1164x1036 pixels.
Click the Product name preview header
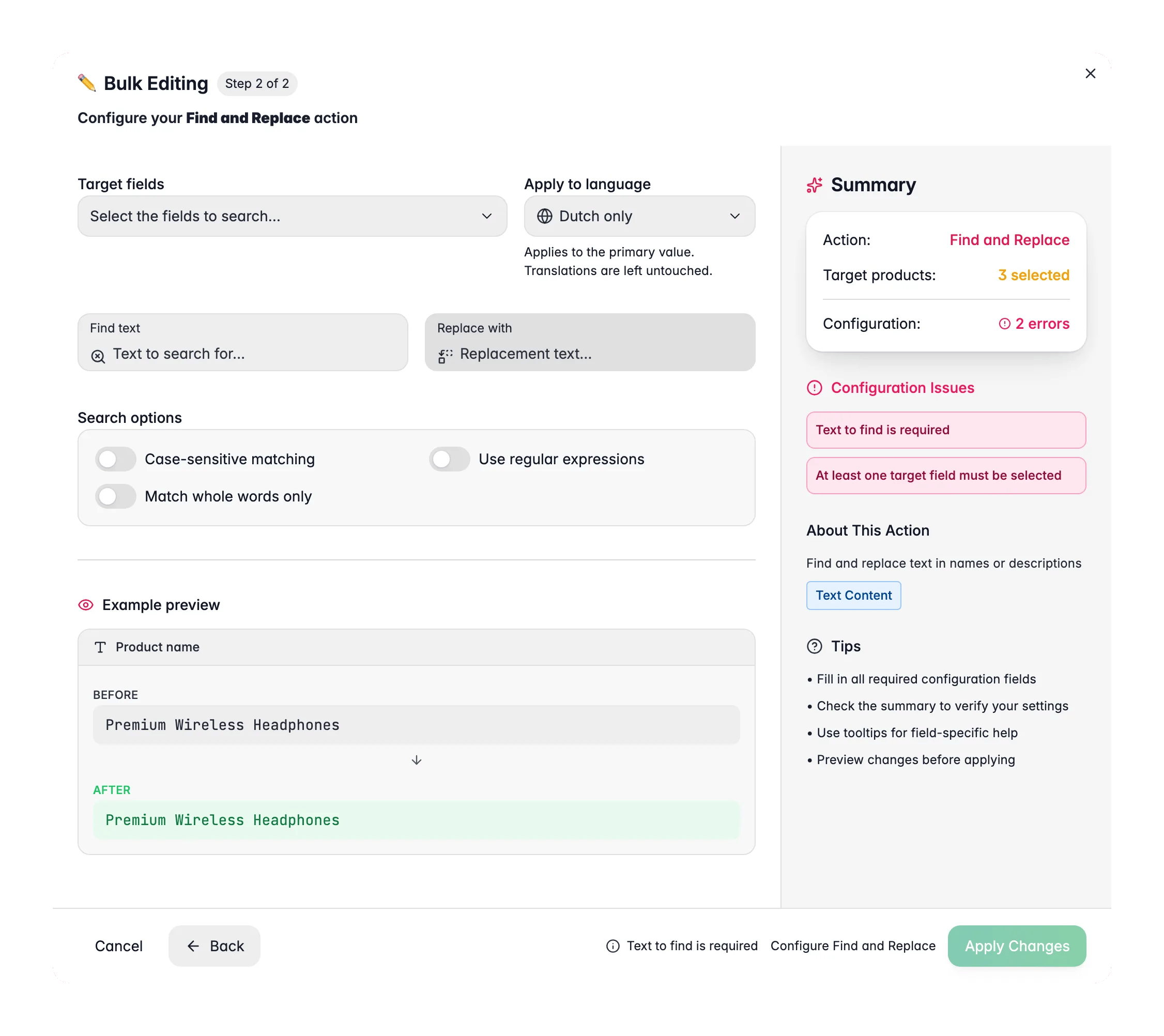click(x=416, y=647)
